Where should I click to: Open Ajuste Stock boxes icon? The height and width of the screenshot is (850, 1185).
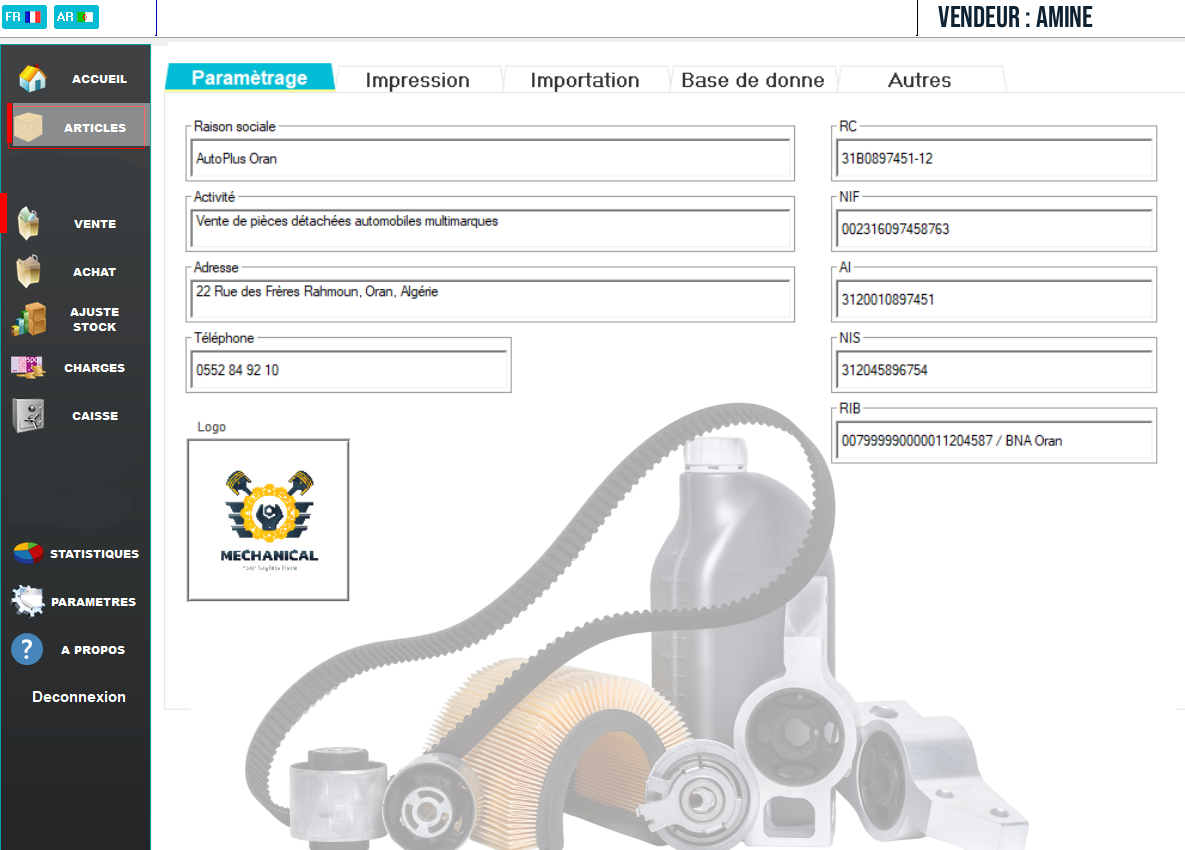click(29, 319)
